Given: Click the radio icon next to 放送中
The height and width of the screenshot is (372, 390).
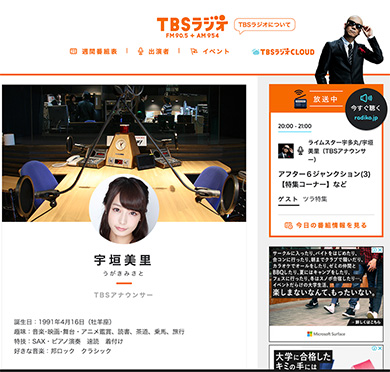Looking at the screenshot, I should coord(300,99).
